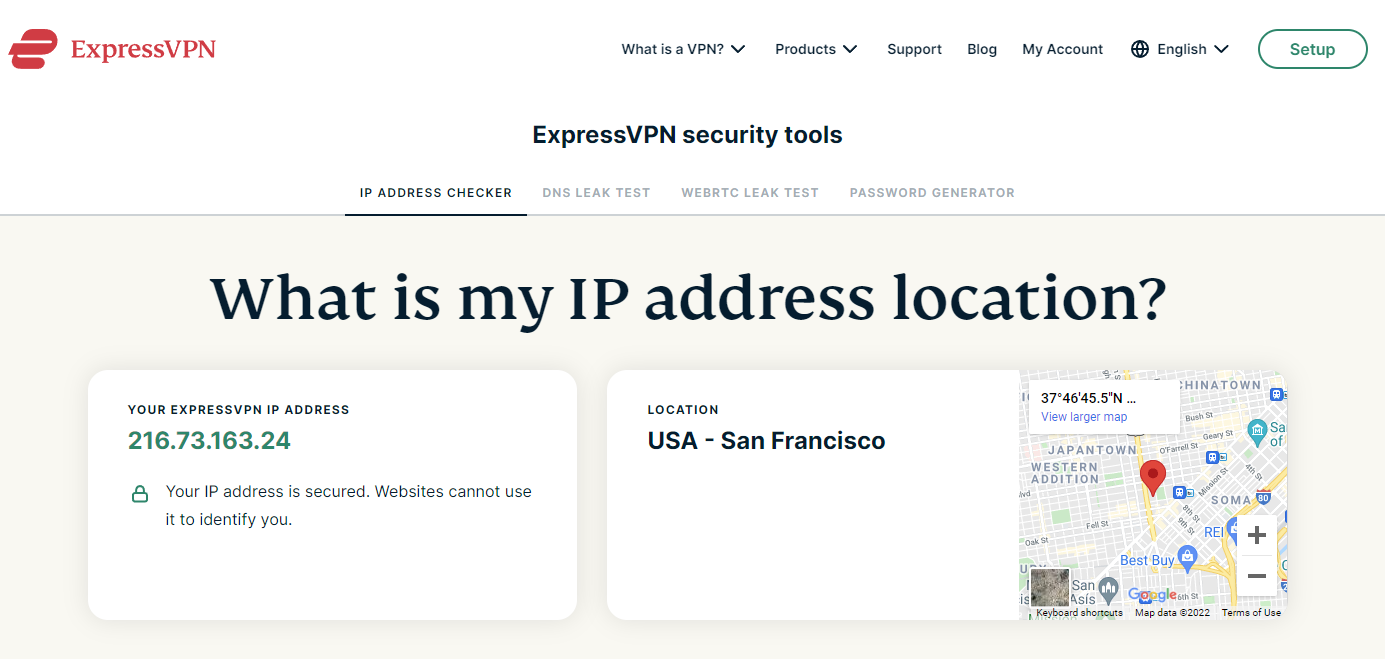Screen dimensions: 1385x659
Task: Click the IP address 216.73.163.24
Action: tap(209, 441)
